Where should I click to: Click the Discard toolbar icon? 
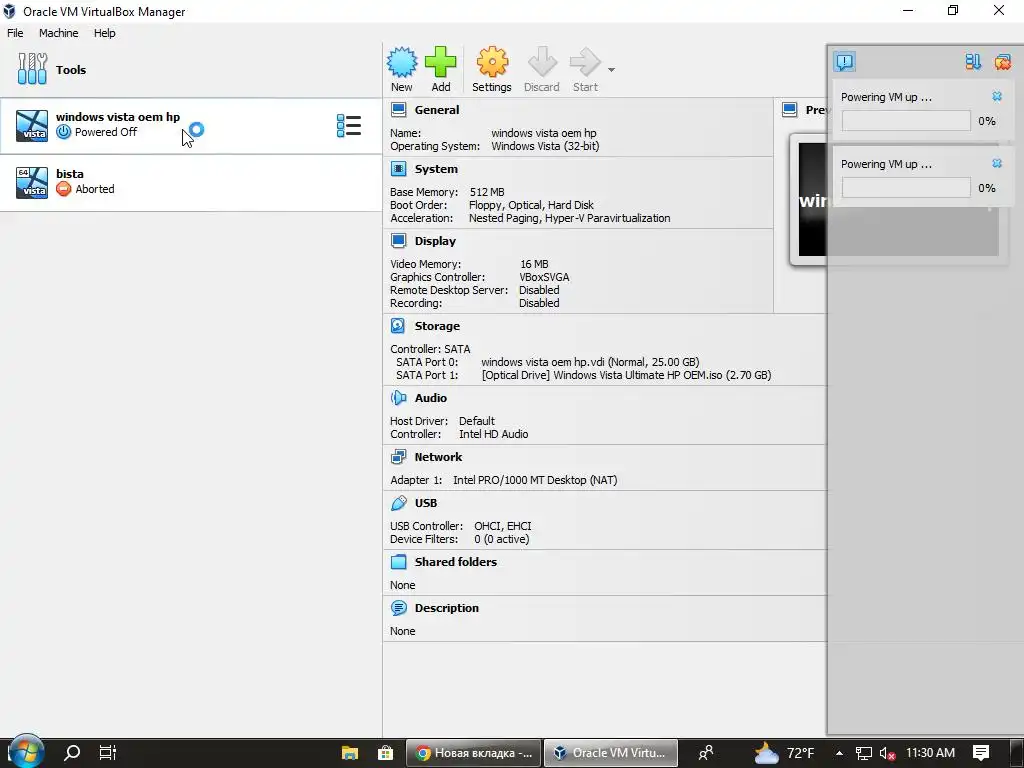pos(542,63)
